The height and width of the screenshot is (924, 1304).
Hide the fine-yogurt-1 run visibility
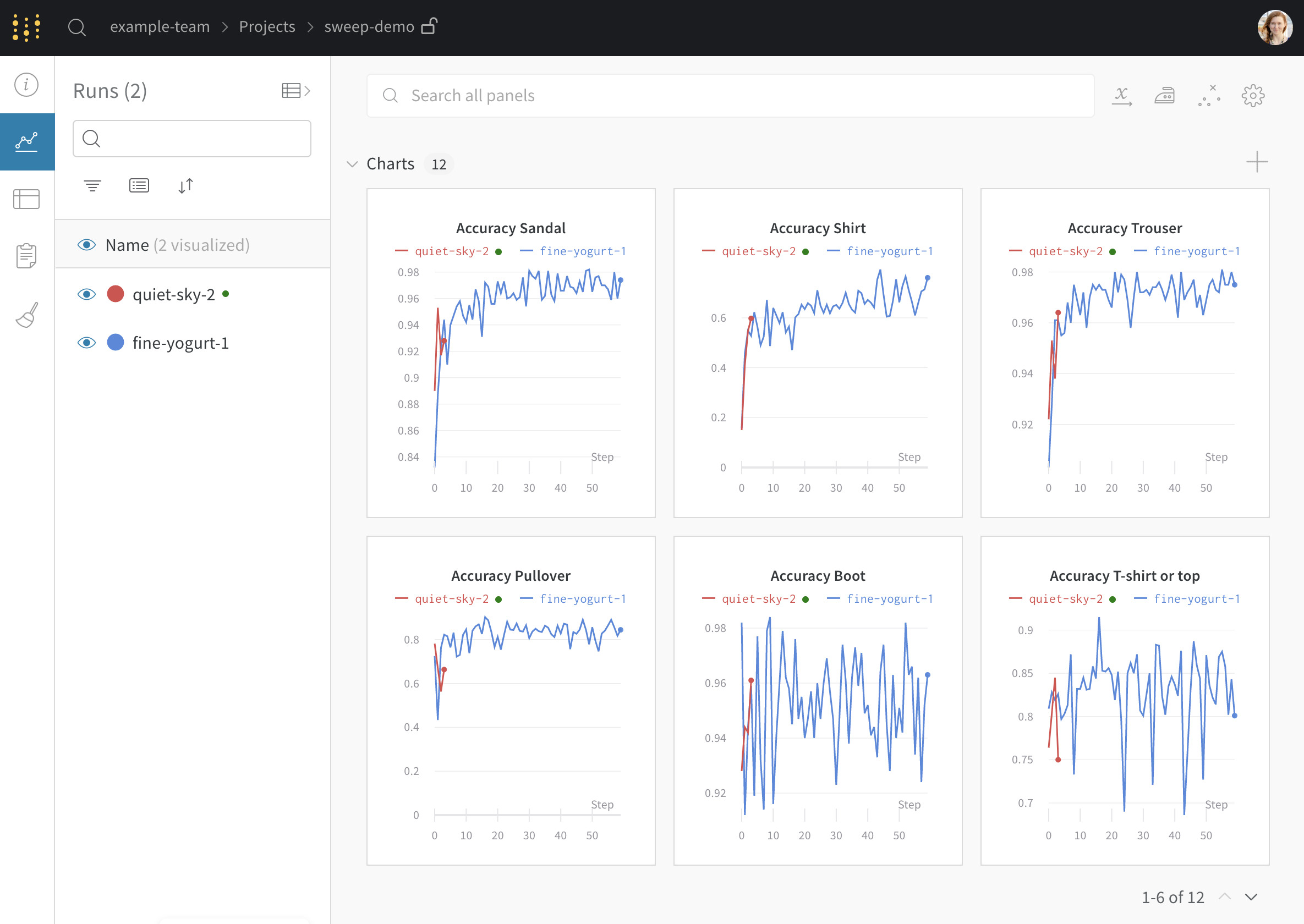[86, 343]
